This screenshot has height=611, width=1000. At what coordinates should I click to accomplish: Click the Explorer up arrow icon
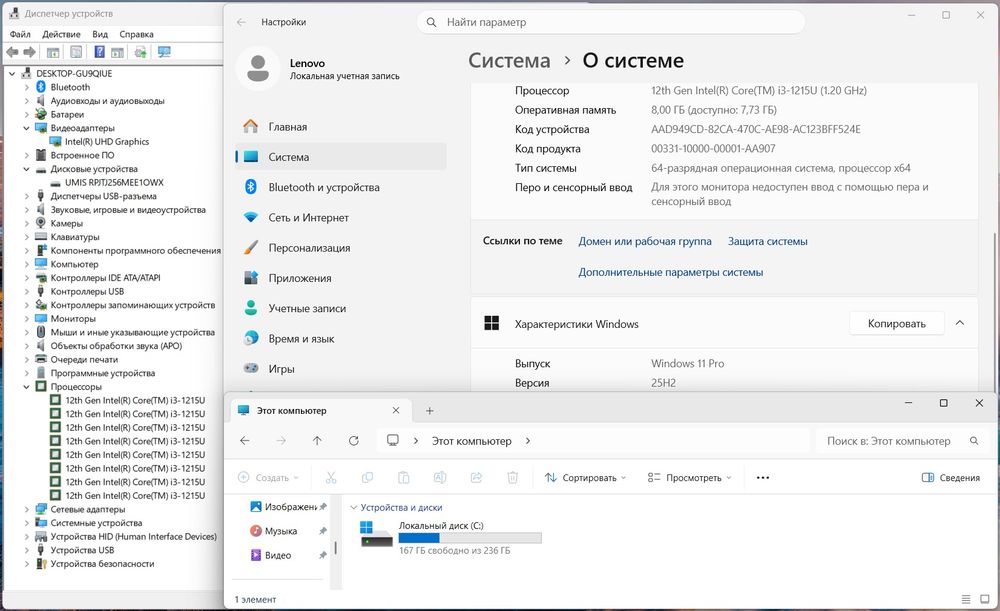click(x=317, y=441)
